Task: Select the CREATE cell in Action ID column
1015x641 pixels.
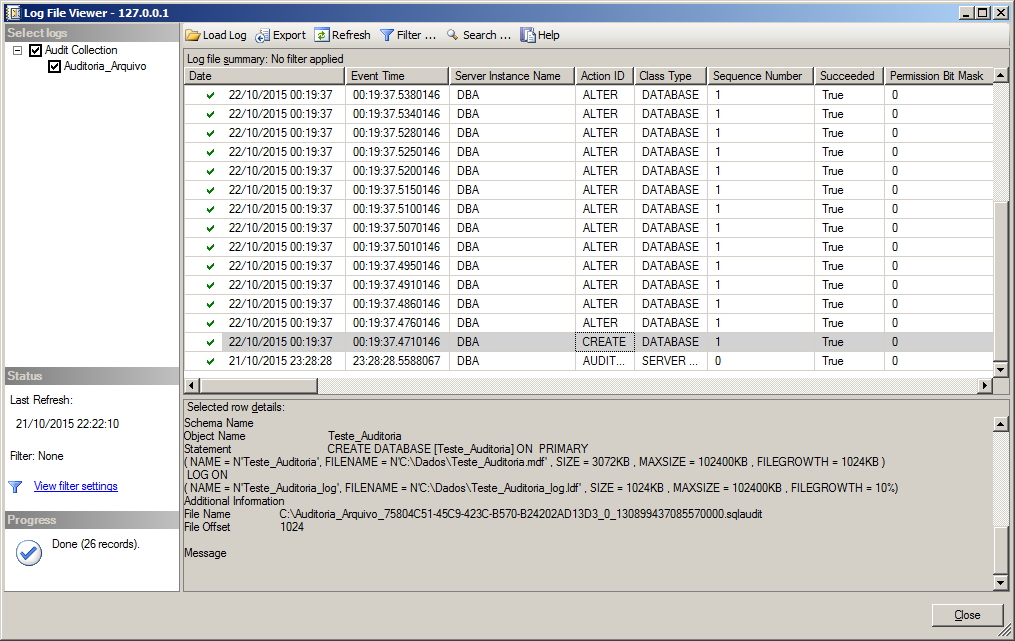Action: pos(604,342)
